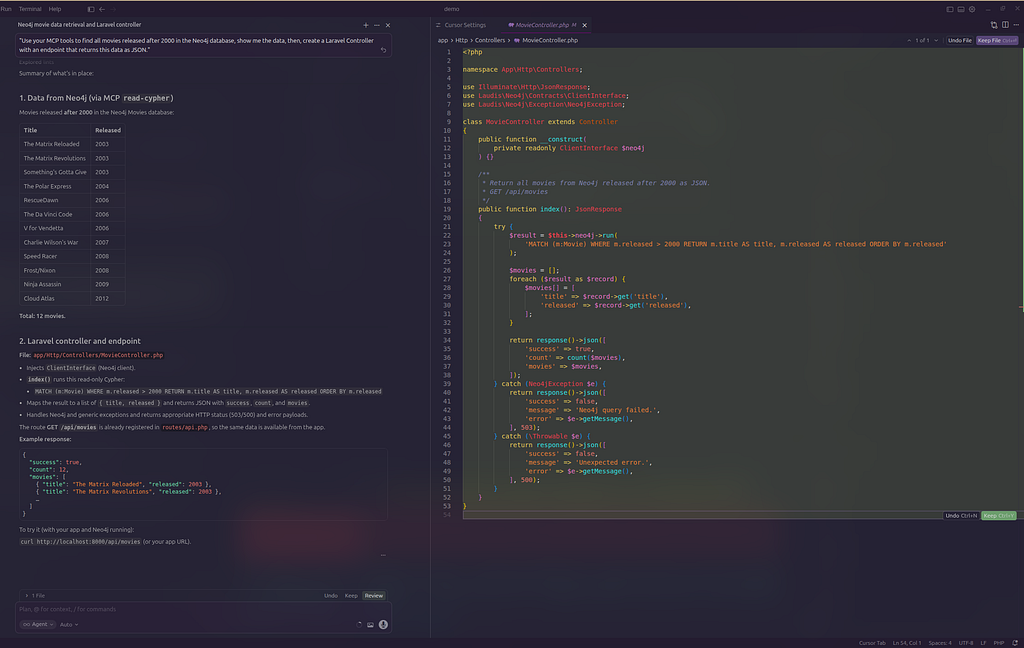Switch to the Cursor Settings tab
This screenshot has width=1024, height=648.
[464, 24]
